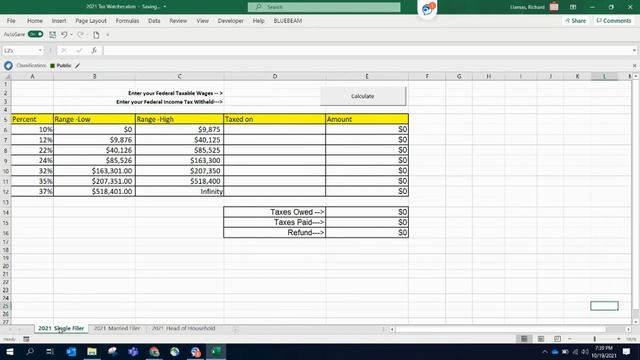
Task: Click the zoom in plus button
Action: coord(619,339)
